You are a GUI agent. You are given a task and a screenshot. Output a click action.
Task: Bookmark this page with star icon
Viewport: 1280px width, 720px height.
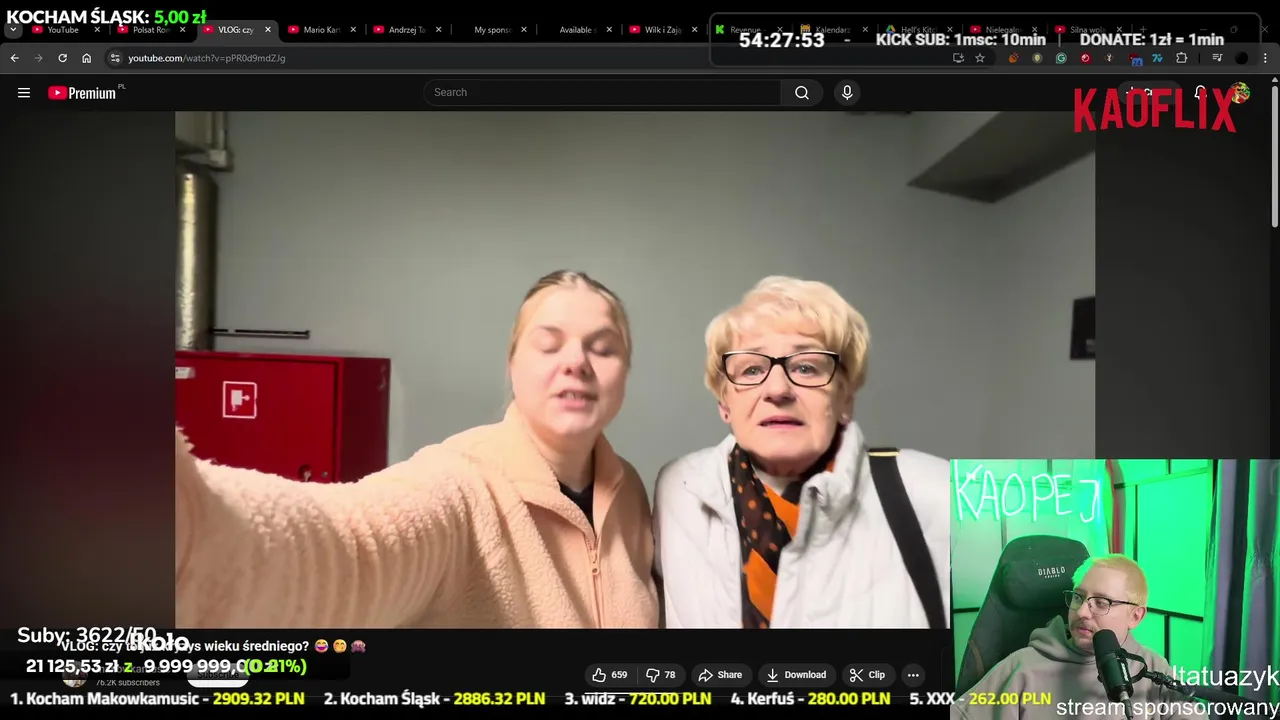click(980, 58)
